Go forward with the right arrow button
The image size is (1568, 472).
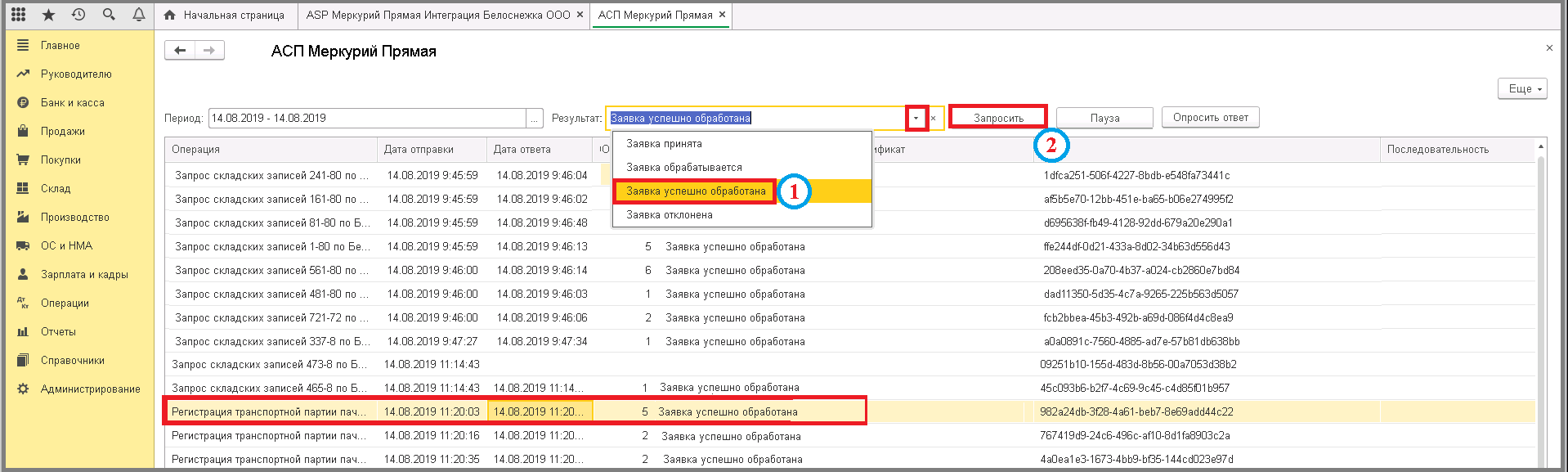click(x=209, y=51)
